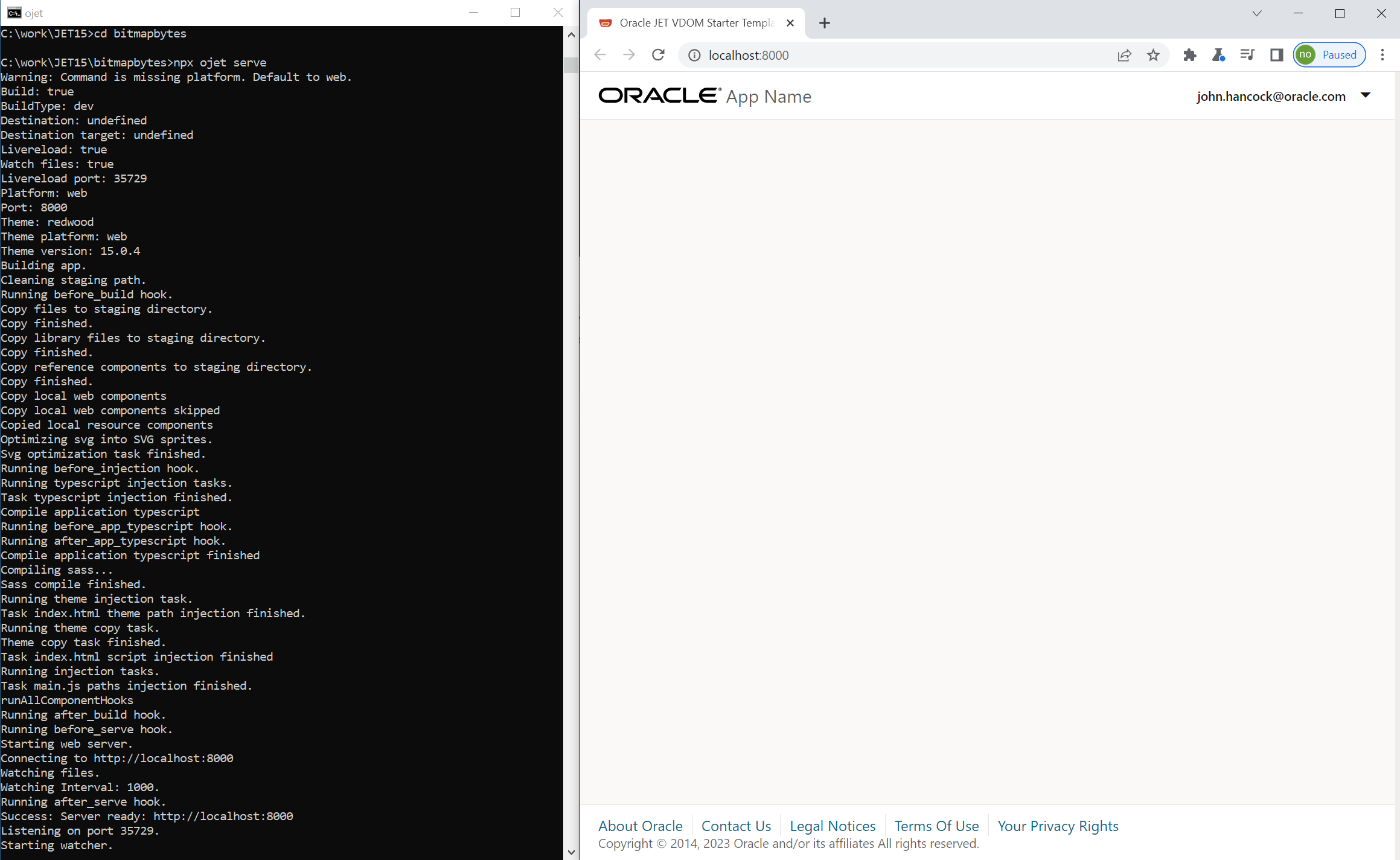Open the Terms Of Use link

[x=936, y=826]
